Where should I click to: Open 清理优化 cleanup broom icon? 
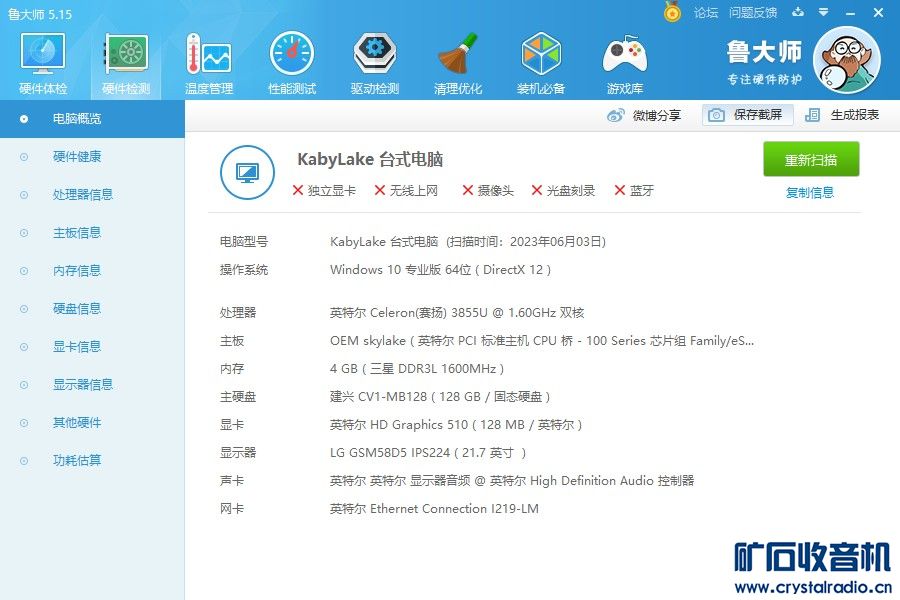click(x=457, y=63)
